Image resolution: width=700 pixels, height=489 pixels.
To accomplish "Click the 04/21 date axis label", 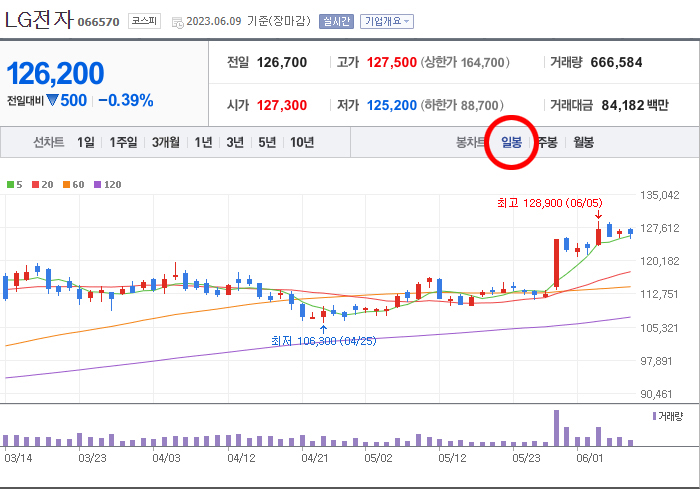I will point(315,458).
